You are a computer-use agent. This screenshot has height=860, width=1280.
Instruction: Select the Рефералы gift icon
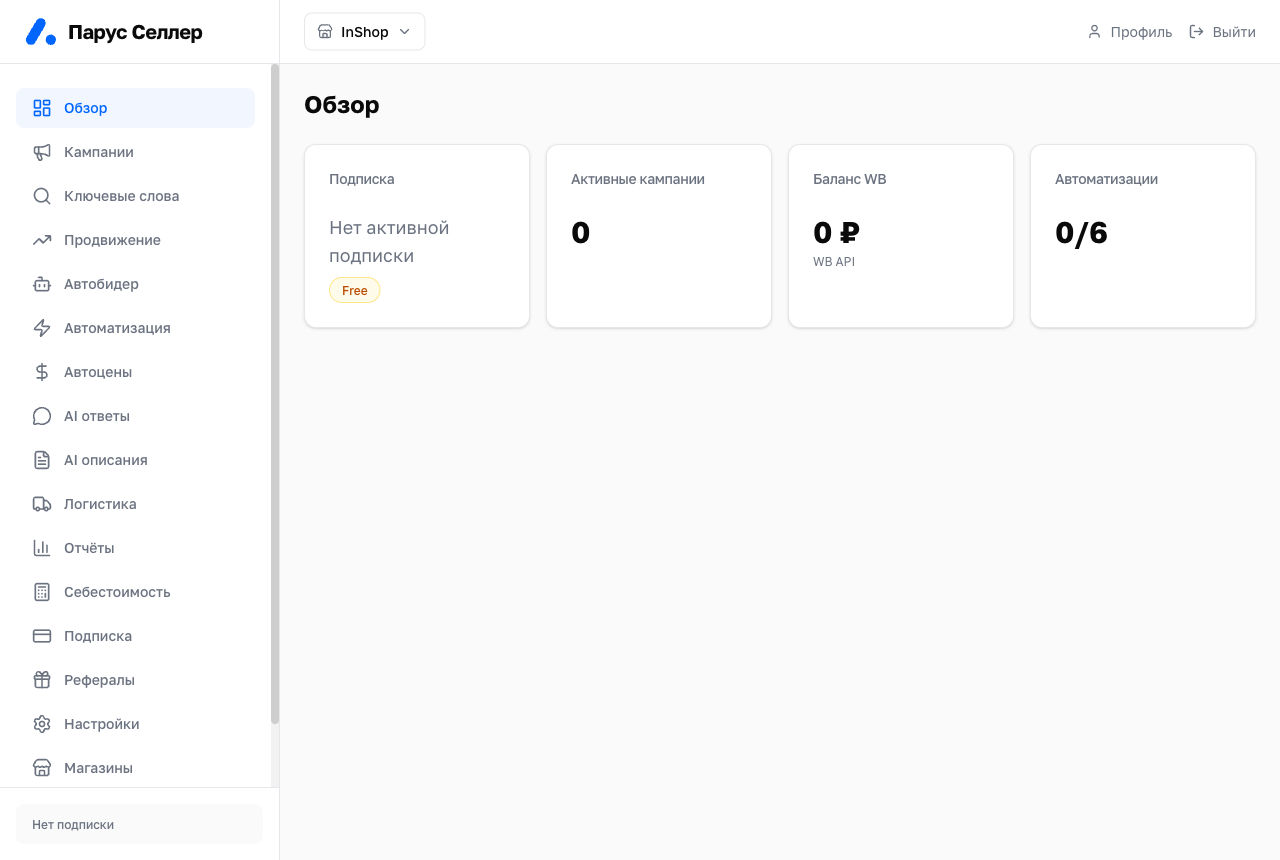pyautogui.click(x=42, y=680)
